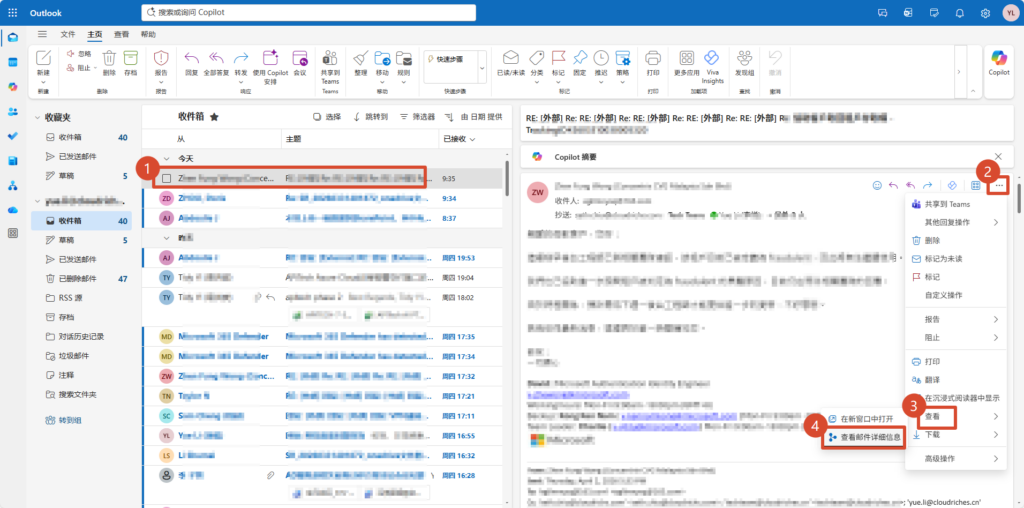Click the 打印 (Print) icon in ribbon
This screenshot has width=1024, height=508.
coord(653,58)
